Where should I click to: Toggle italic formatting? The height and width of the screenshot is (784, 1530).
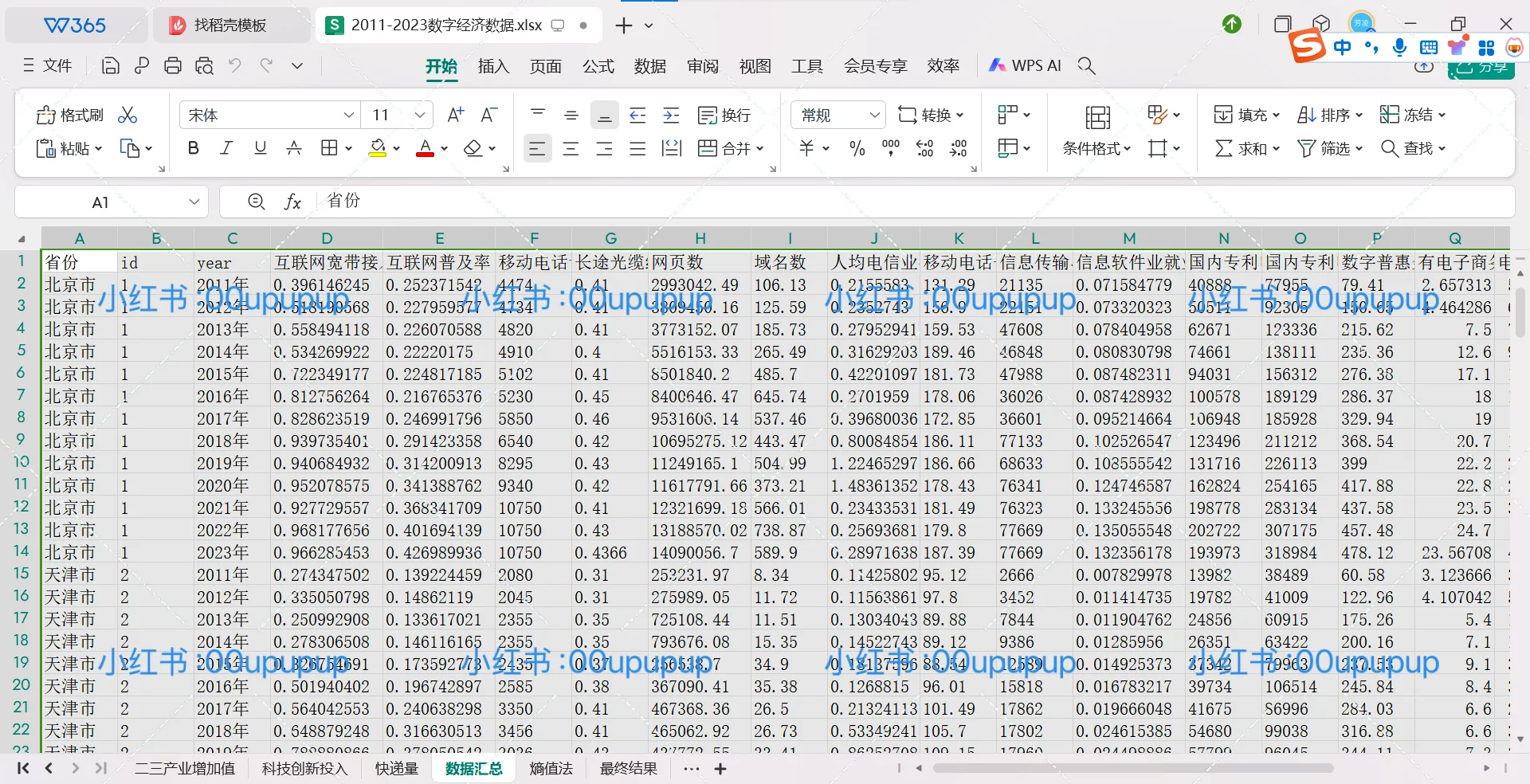click(x=226, y=148)
